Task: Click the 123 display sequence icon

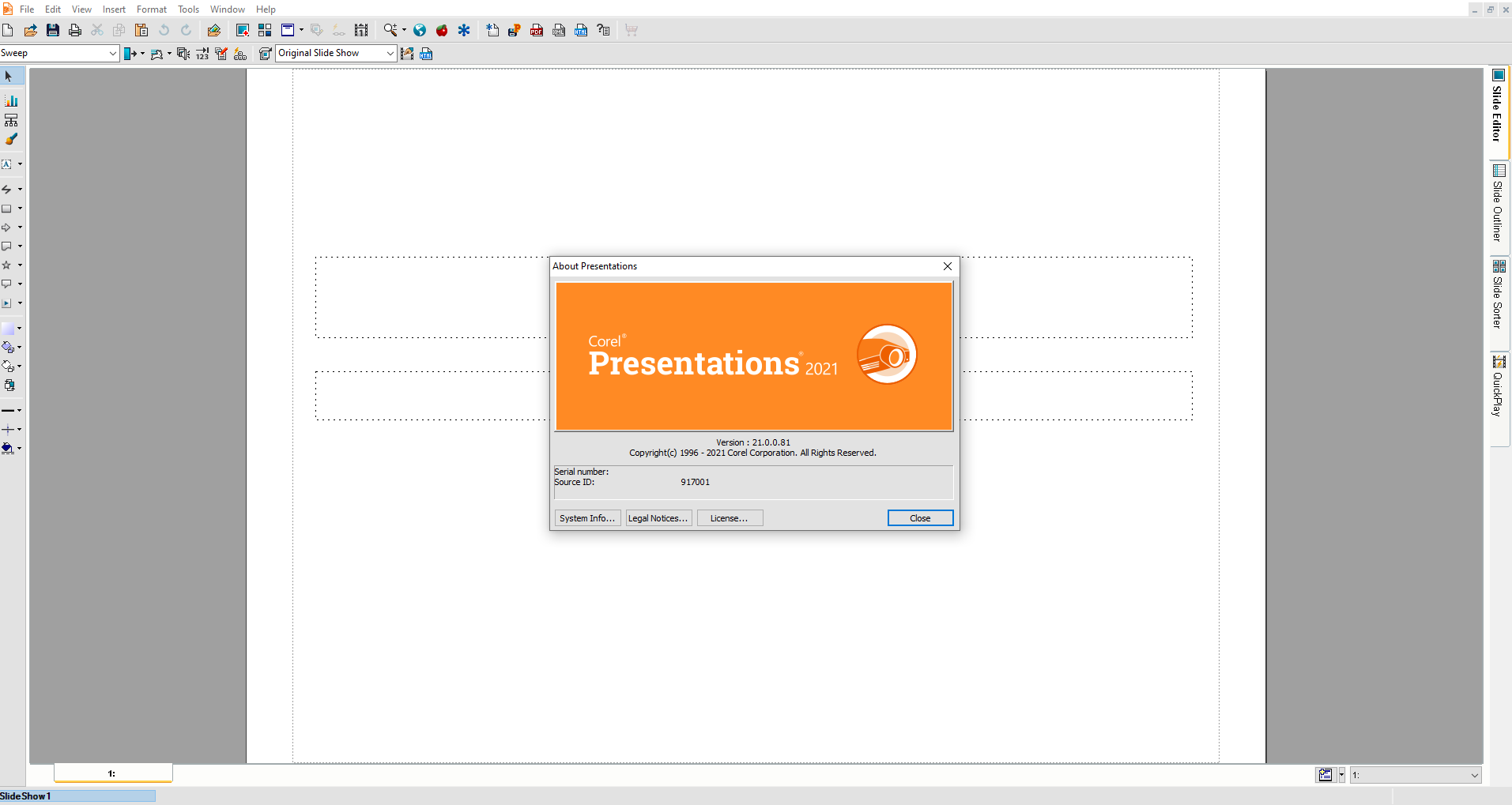Action: [202, 54]
